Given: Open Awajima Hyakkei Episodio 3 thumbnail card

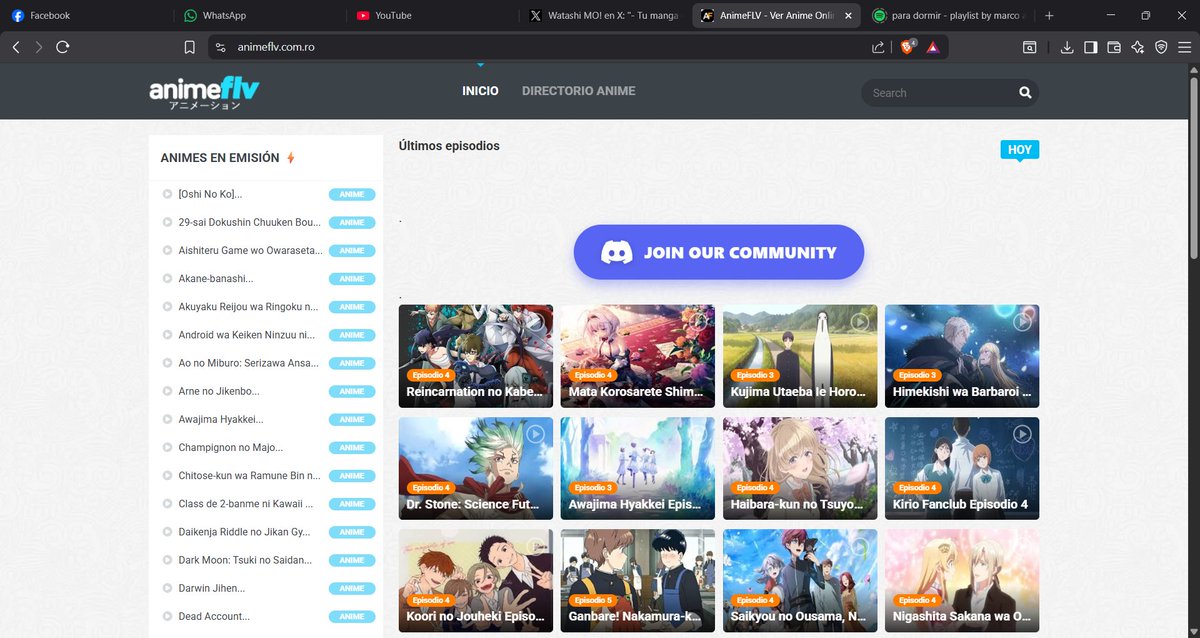Looking at the screenshot, I should point(638,468).
